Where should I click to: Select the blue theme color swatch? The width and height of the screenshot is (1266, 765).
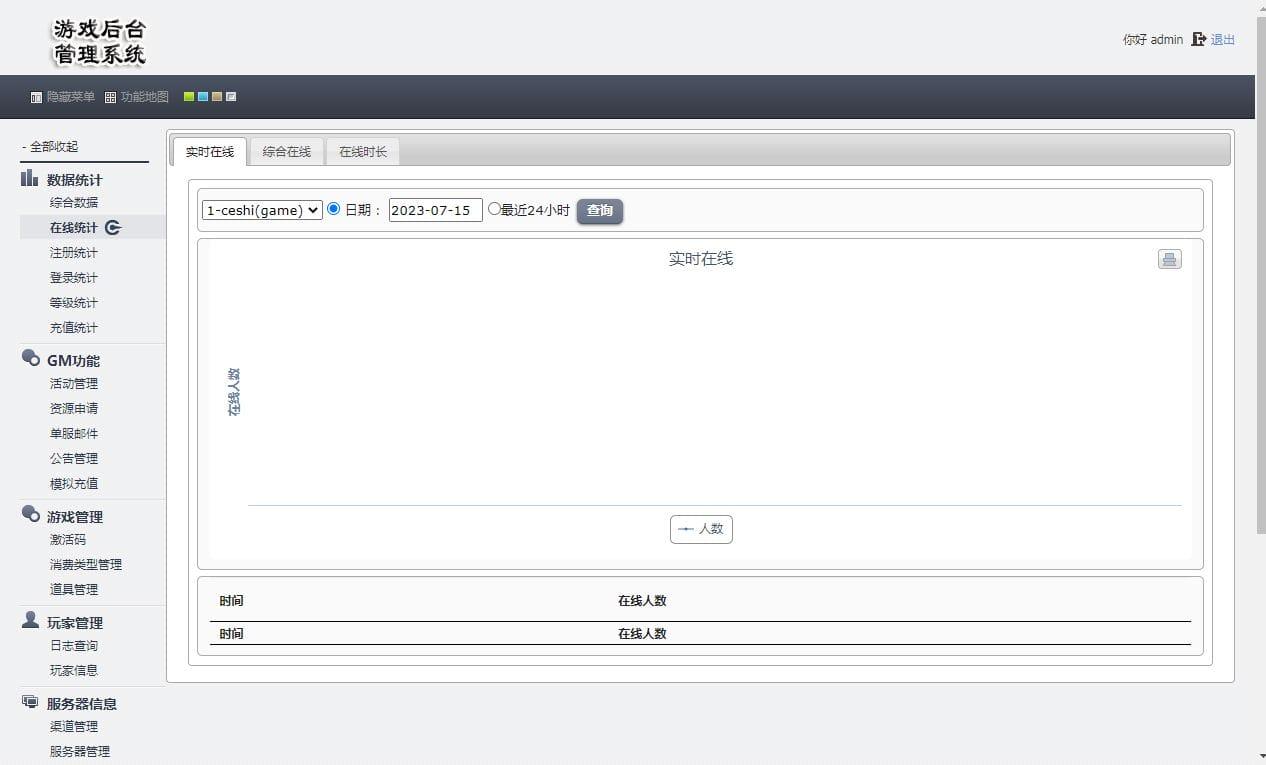tap(203, 97)
